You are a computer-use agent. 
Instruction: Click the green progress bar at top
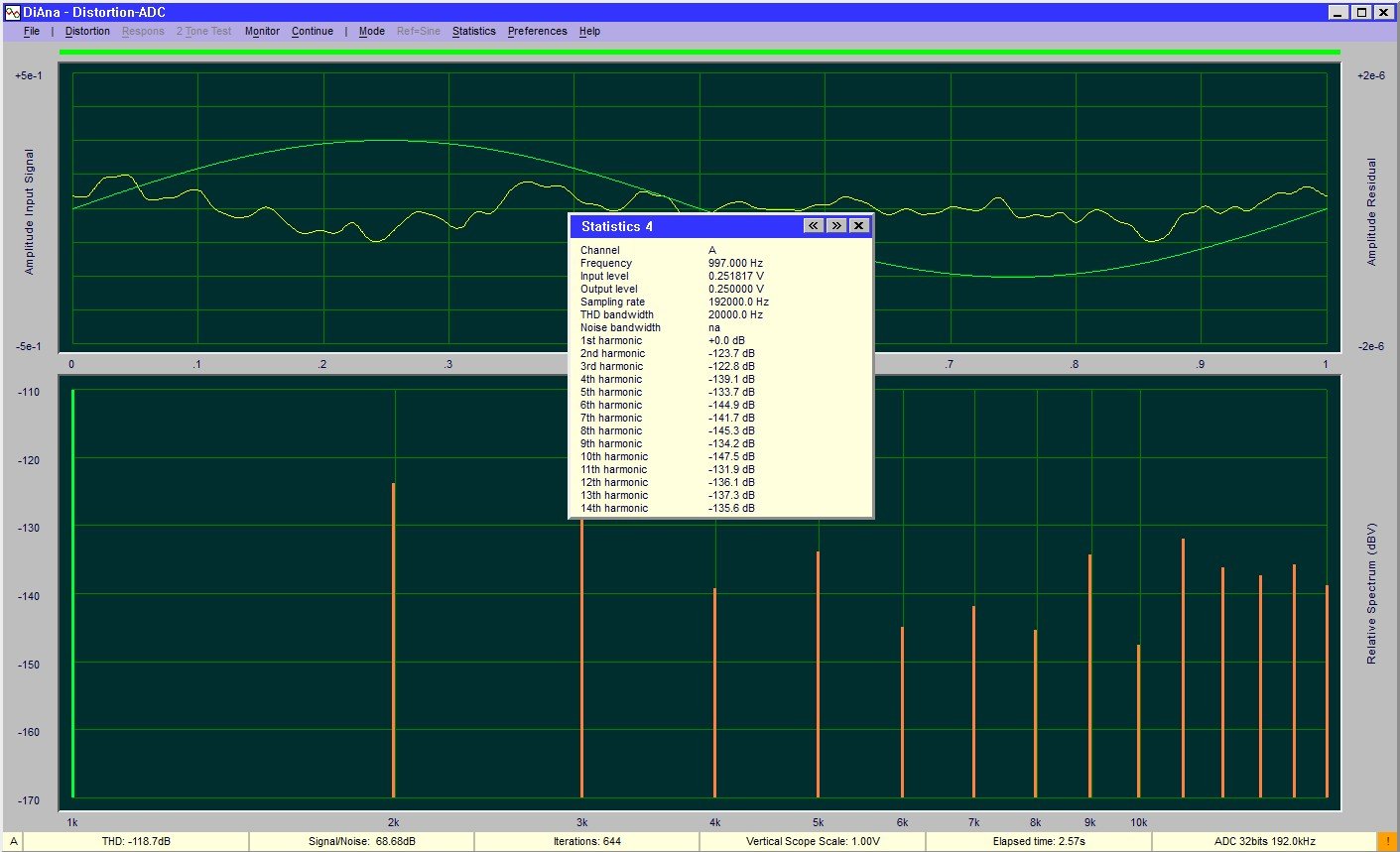pos(700,52)
